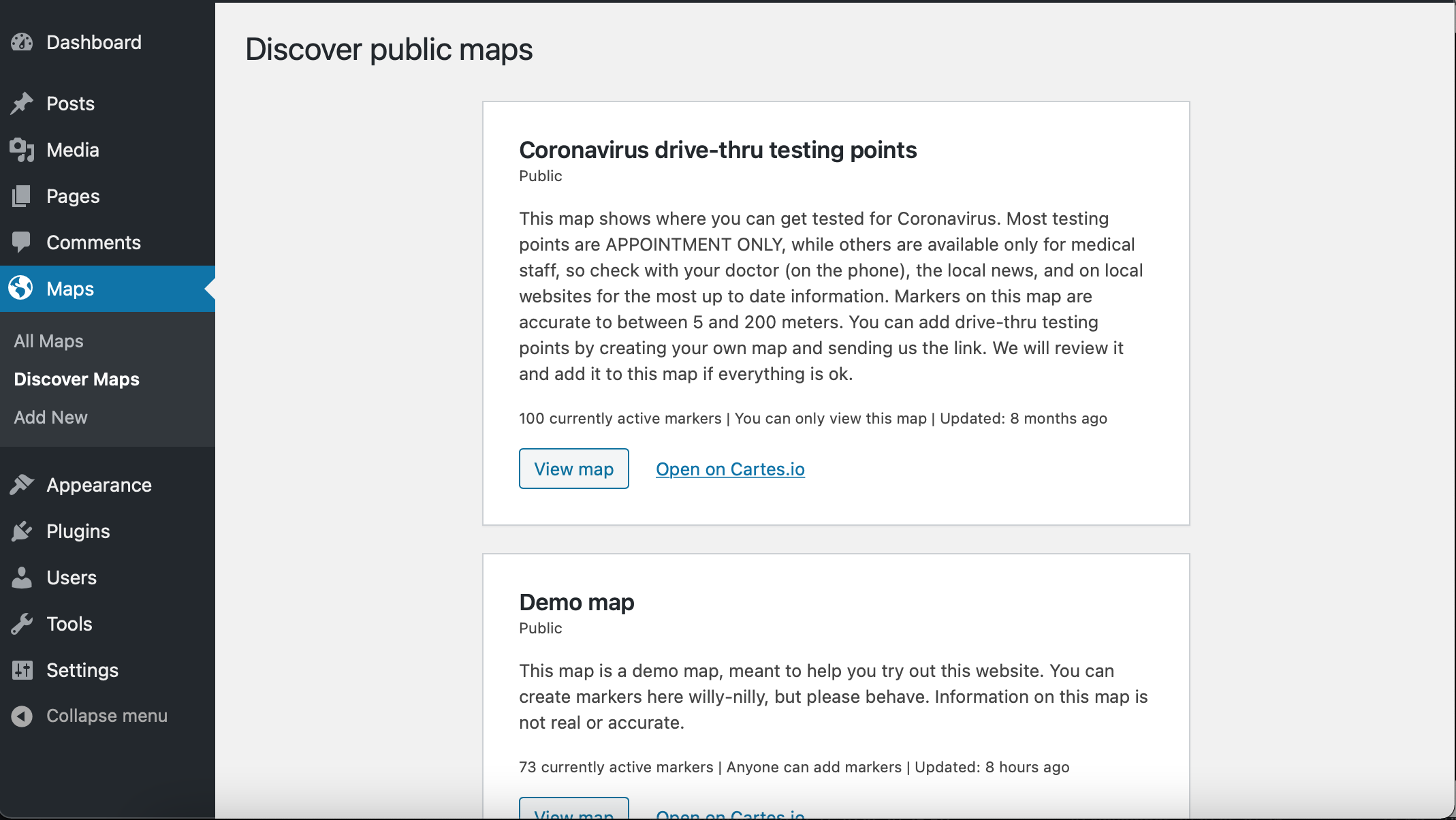The image size is (1456, 820).
Task: Select the All Maps submenu item
Action: click(49, 341)
